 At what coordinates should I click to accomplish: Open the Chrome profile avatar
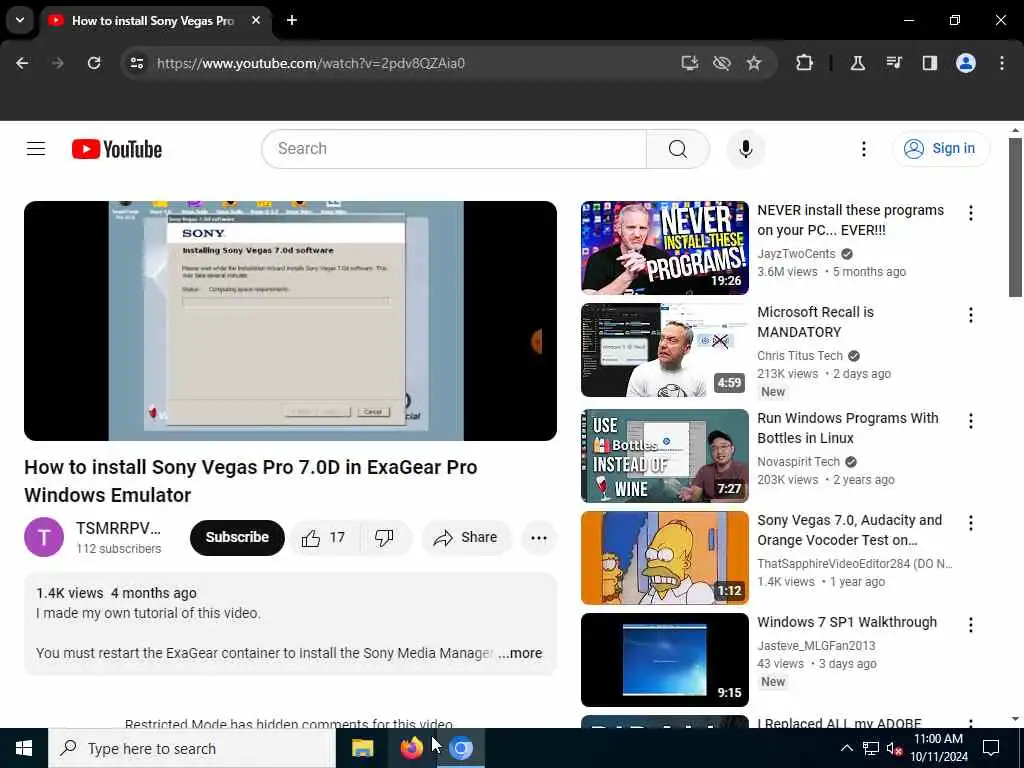[966, 63]
